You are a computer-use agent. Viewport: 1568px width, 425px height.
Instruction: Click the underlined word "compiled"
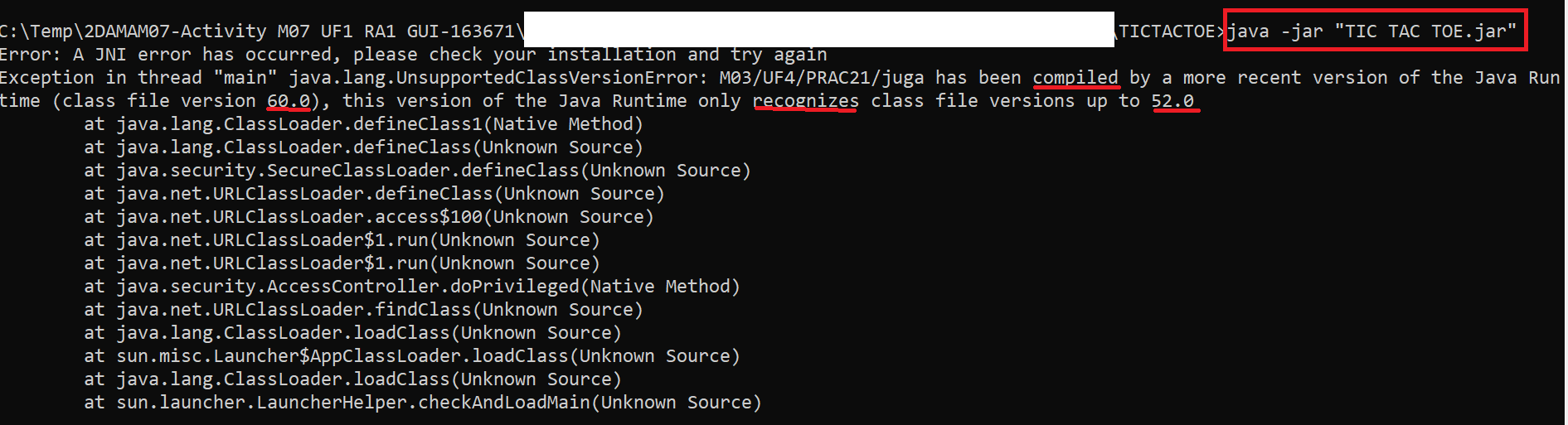1075,78
